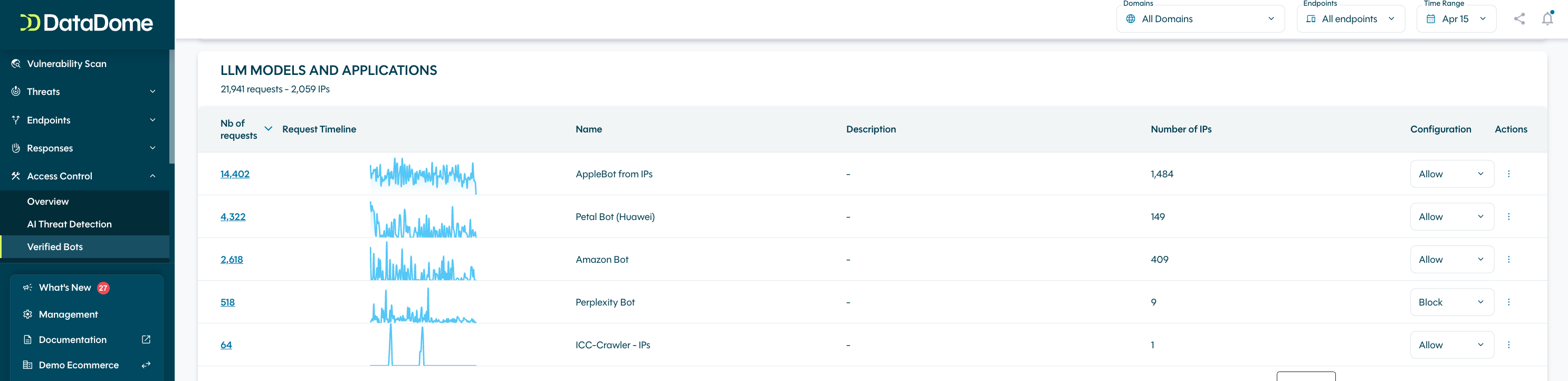Open Vulnerability Scan in the sidebar

(84, 63)
